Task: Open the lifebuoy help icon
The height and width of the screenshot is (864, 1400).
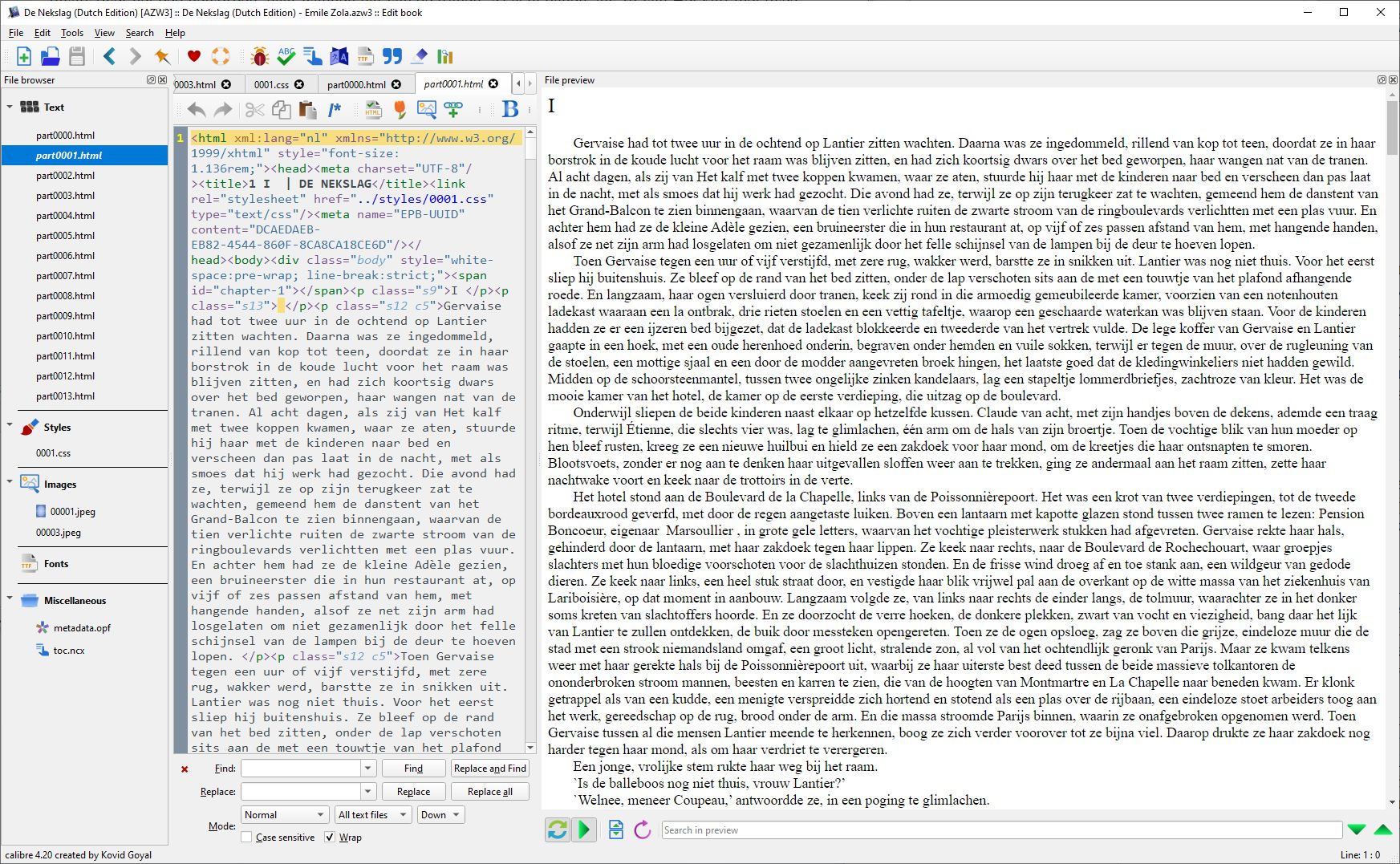Action: point(221,56)
